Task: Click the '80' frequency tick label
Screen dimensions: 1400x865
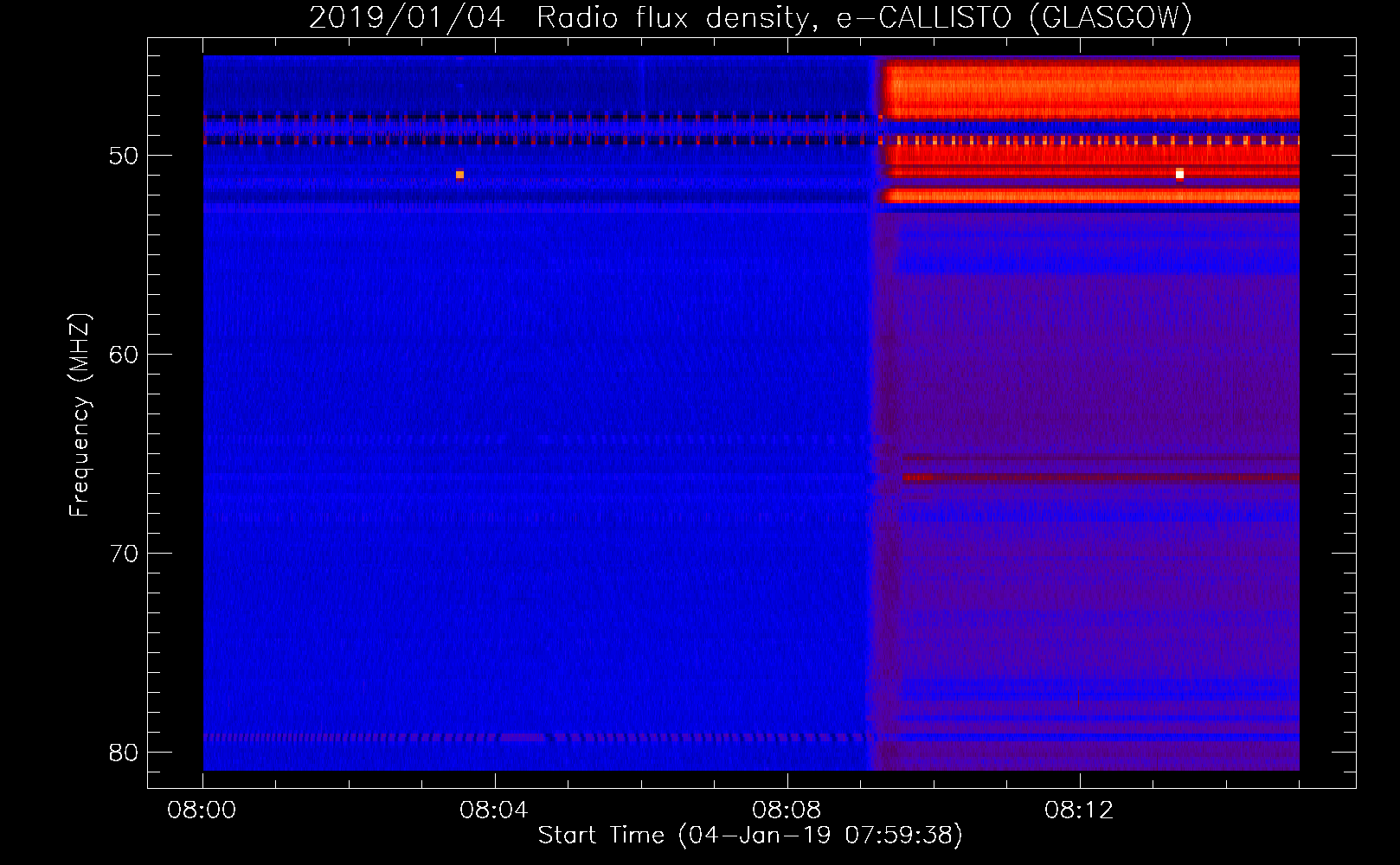Action: [x=125, y=753]
